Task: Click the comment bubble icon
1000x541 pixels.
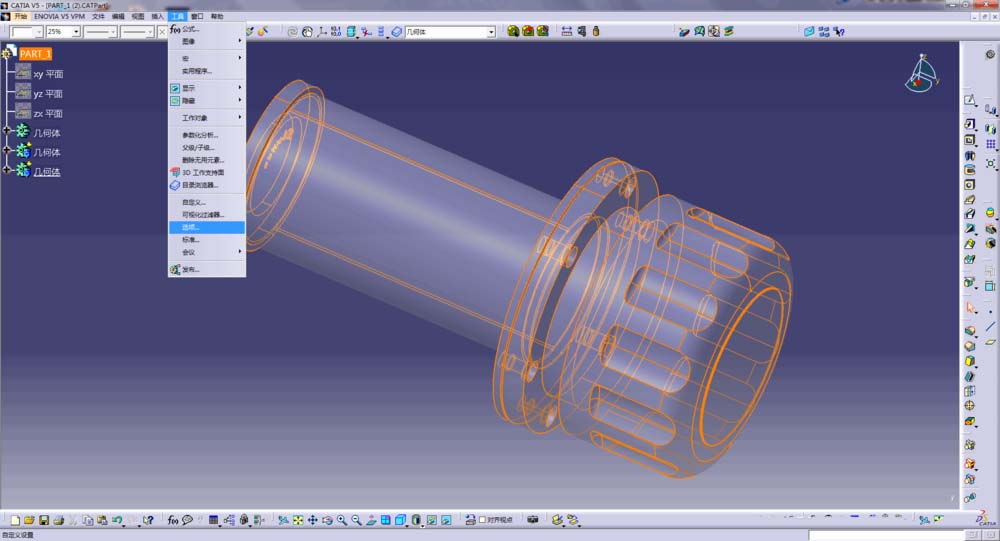Action: coord(187,521)
